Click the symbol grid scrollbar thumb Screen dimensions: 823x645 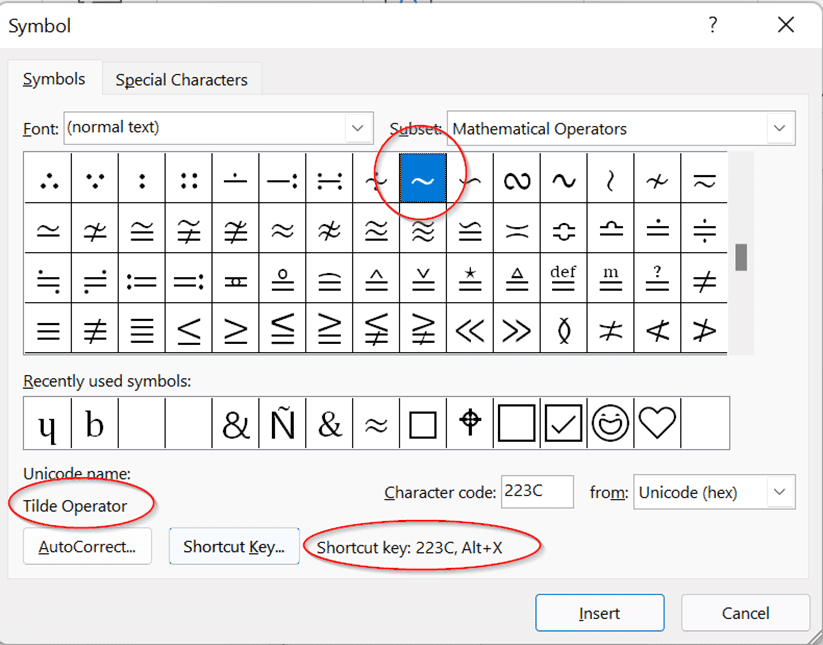coord(741,257)
